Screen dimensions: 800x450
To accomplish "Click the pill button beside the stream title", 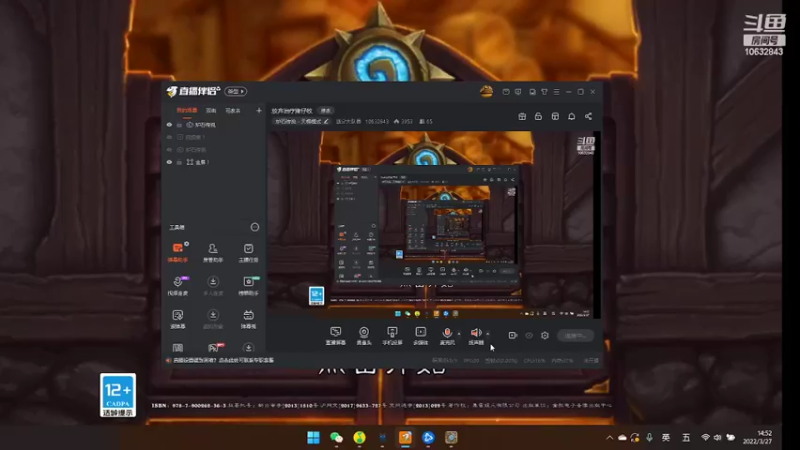I will pyautogui.click(x=326, y=111).
